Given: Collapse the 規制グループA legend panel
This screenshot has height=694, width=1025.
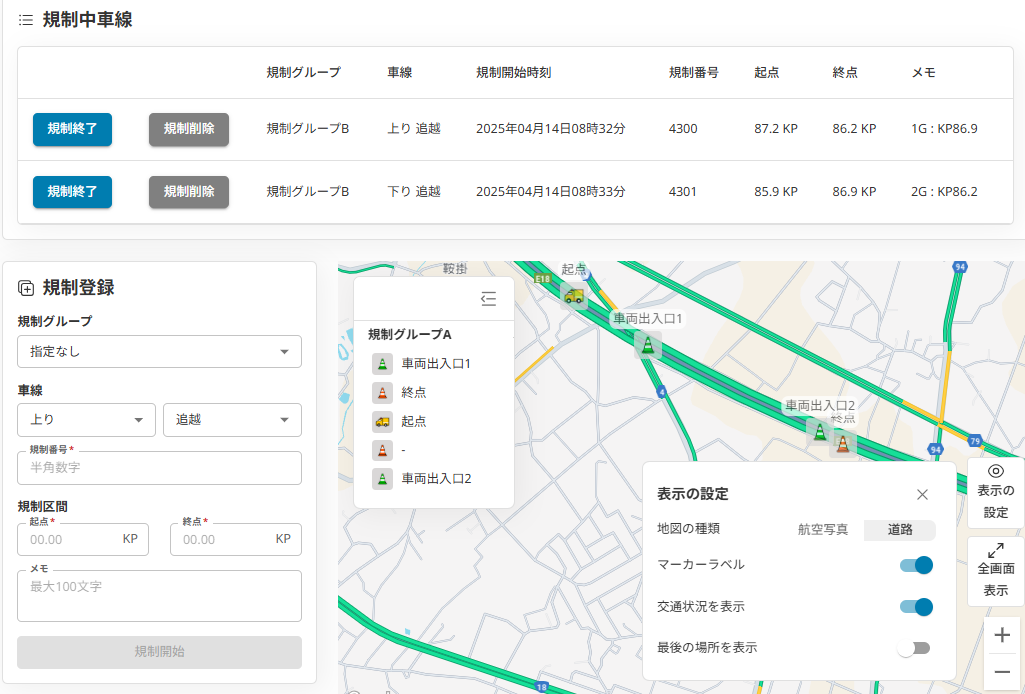Looking at the screenshot, I should tap(488, 298).
